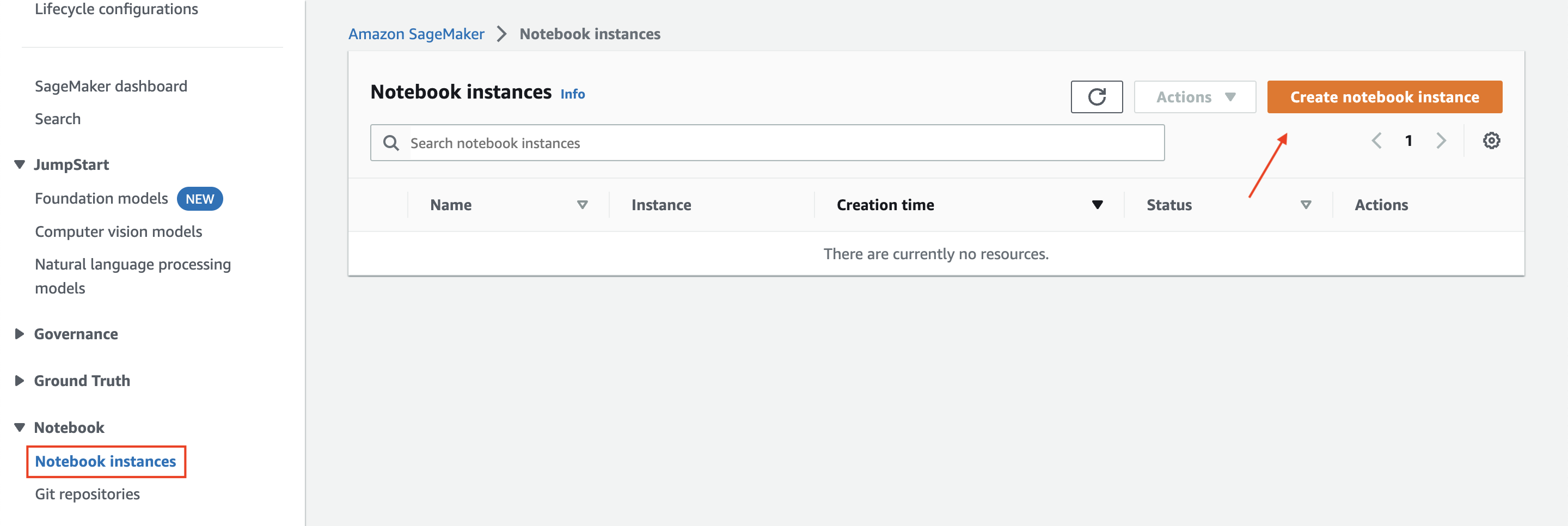Click the breadcrumb separator chevron

click(x=501, y=34)
